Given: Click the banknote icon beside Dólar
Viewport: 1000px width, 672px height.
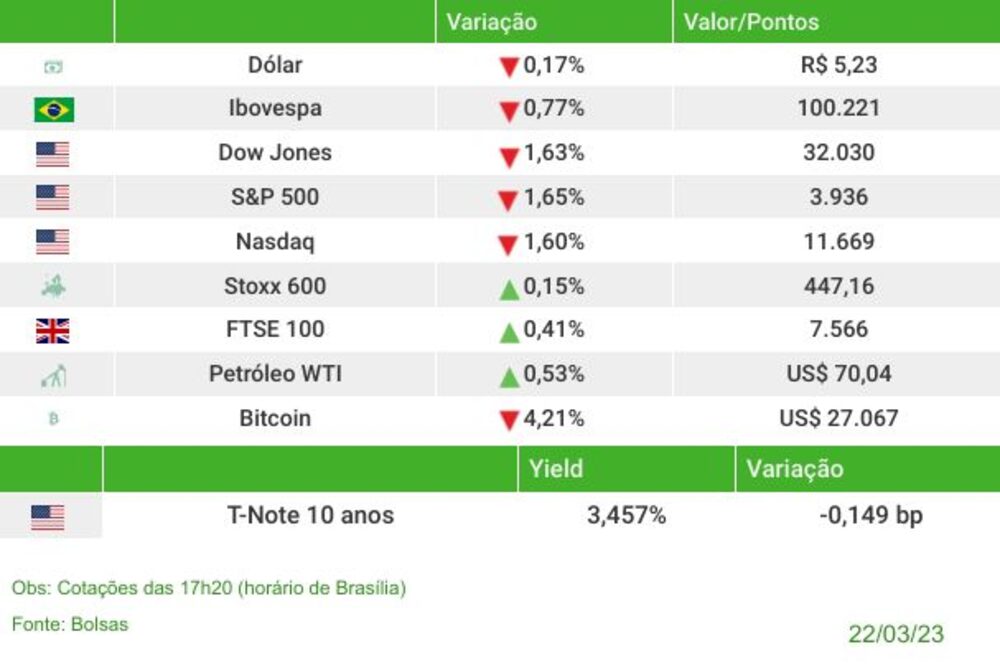Looking at the screenshot, I should pos(54,66).
